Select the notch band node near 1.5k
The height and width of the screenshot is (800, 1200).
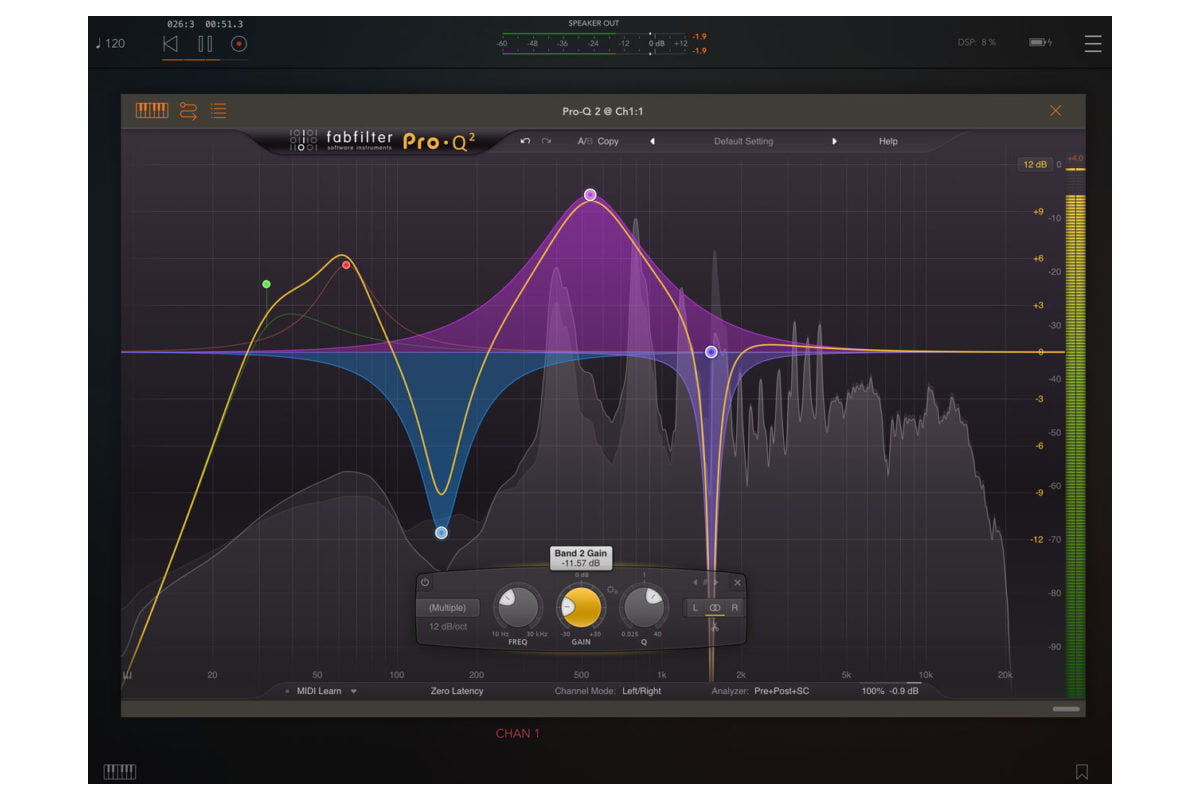tap(711, 352)
